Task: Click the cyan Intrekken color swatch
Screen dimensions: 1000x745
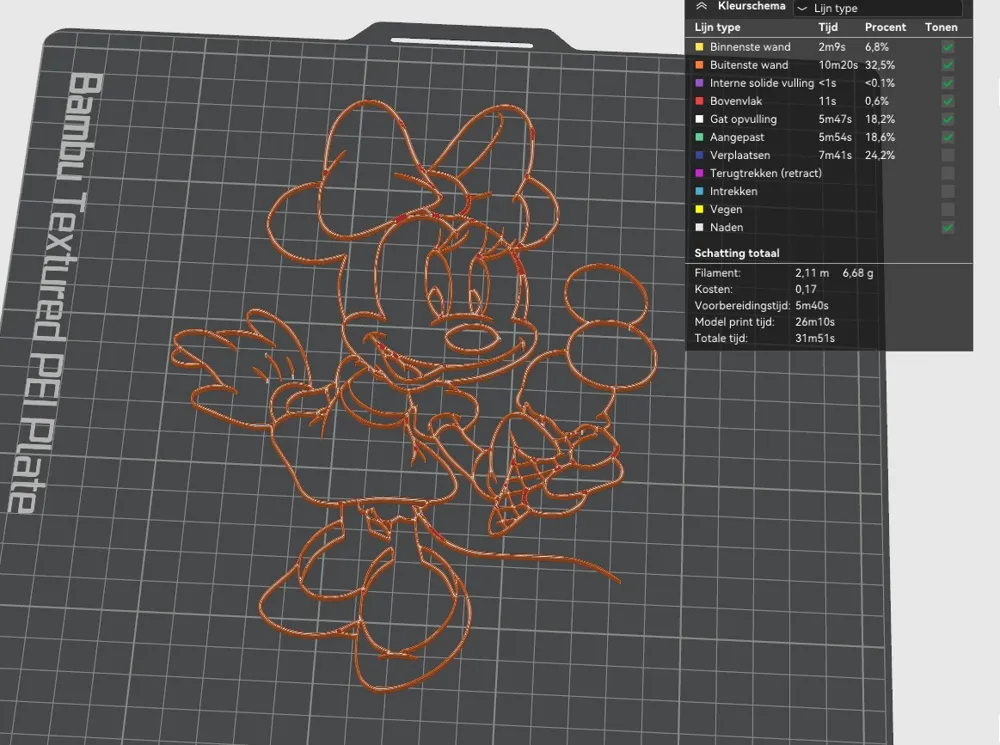Action: click(x=700, y=191)
